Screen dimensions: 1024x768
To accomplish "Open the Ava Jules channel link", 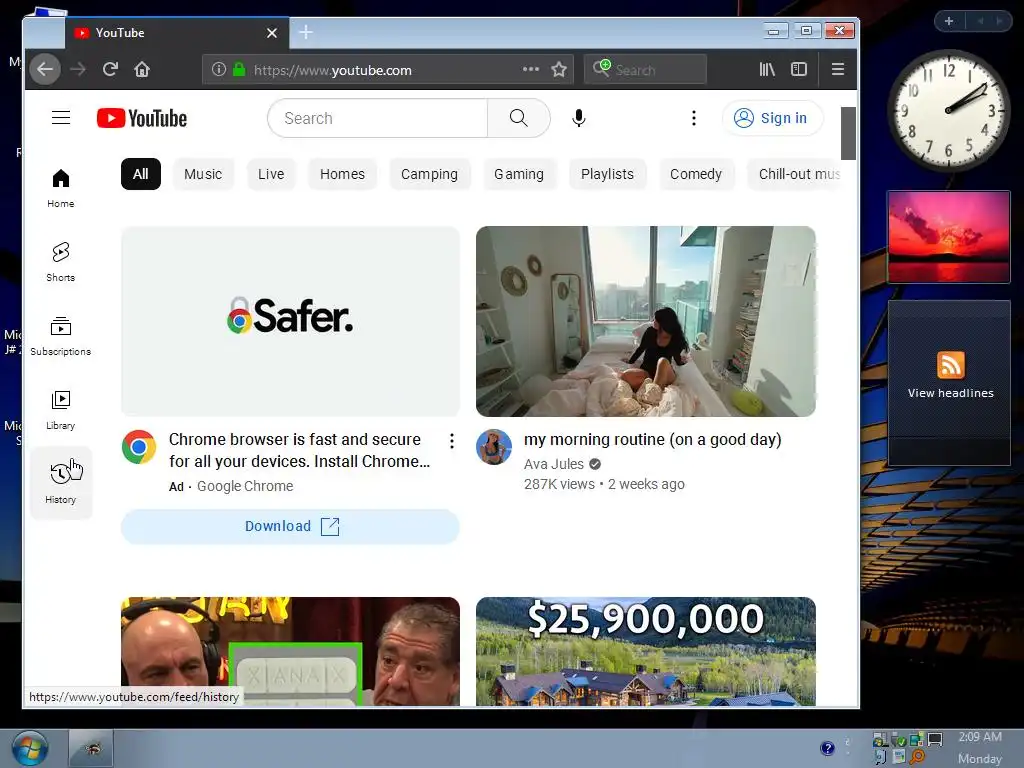I will point(554,464).
